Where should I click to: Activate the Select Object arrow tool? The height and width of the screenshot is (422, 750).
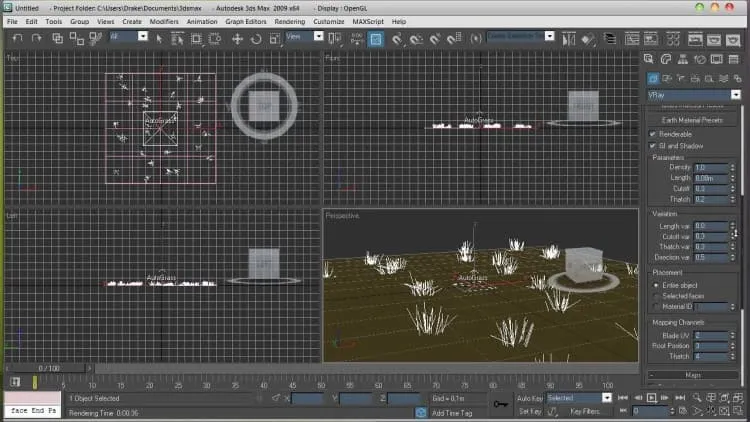[159, 39]
